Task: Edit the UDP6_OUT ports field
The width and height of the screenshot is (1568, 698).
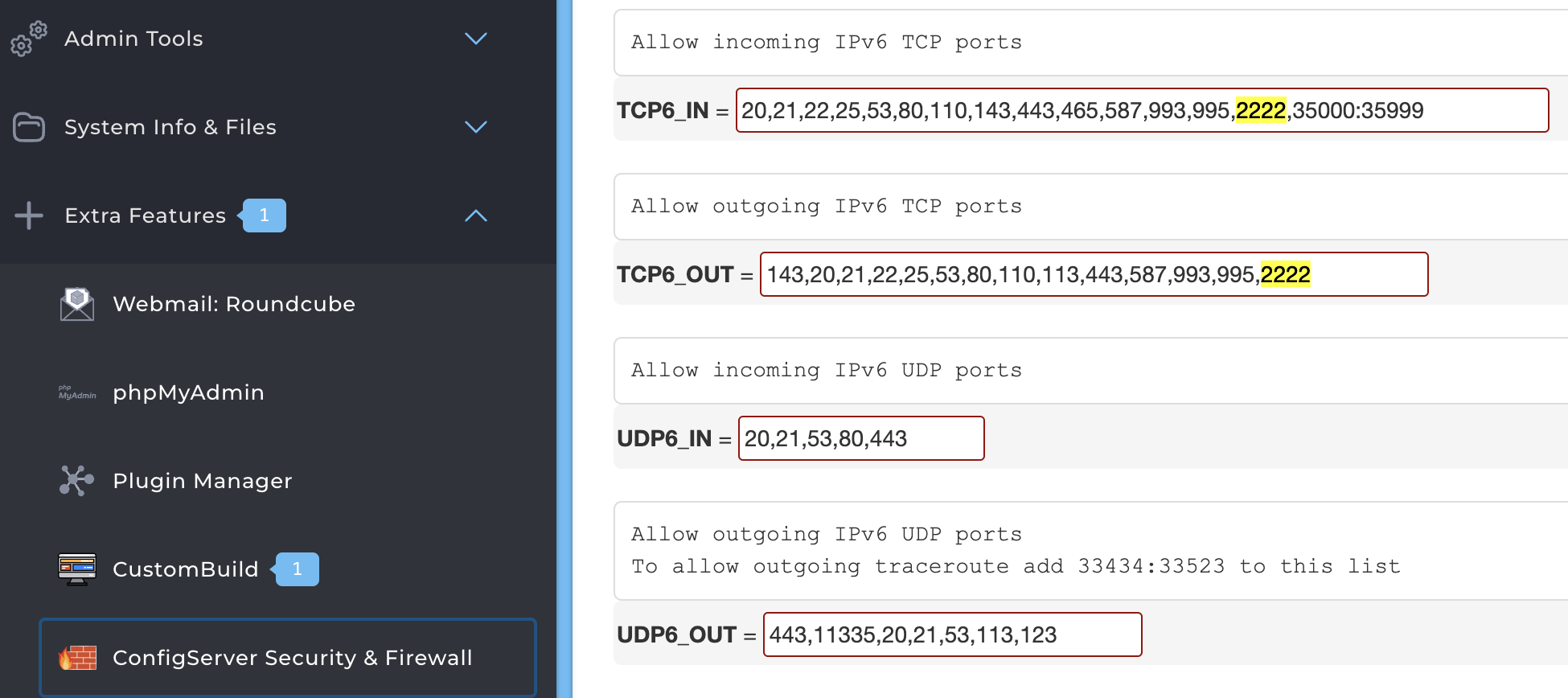Action: pos(952,634)
